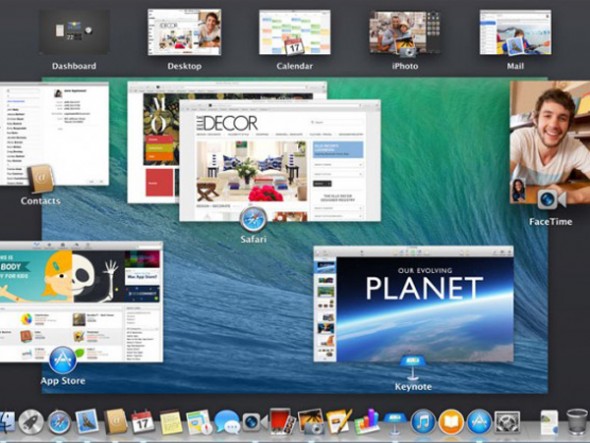The height and width of the screenshot is (443, 590).
Task: Click the Elle Decor logo in Safari window
Action: pyautogui.click(x=227, y=123)
